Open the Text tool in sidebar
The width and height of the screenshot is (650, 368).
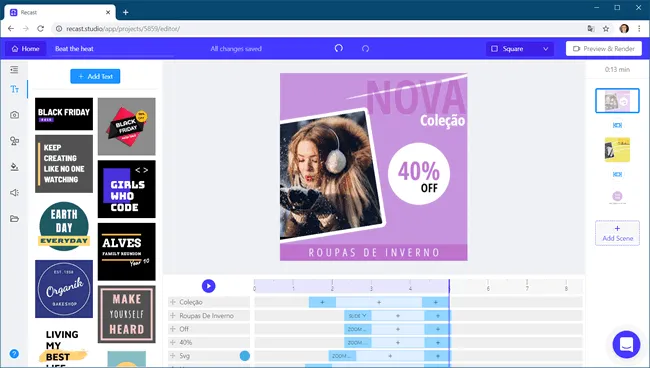click(x=15, y=89)
